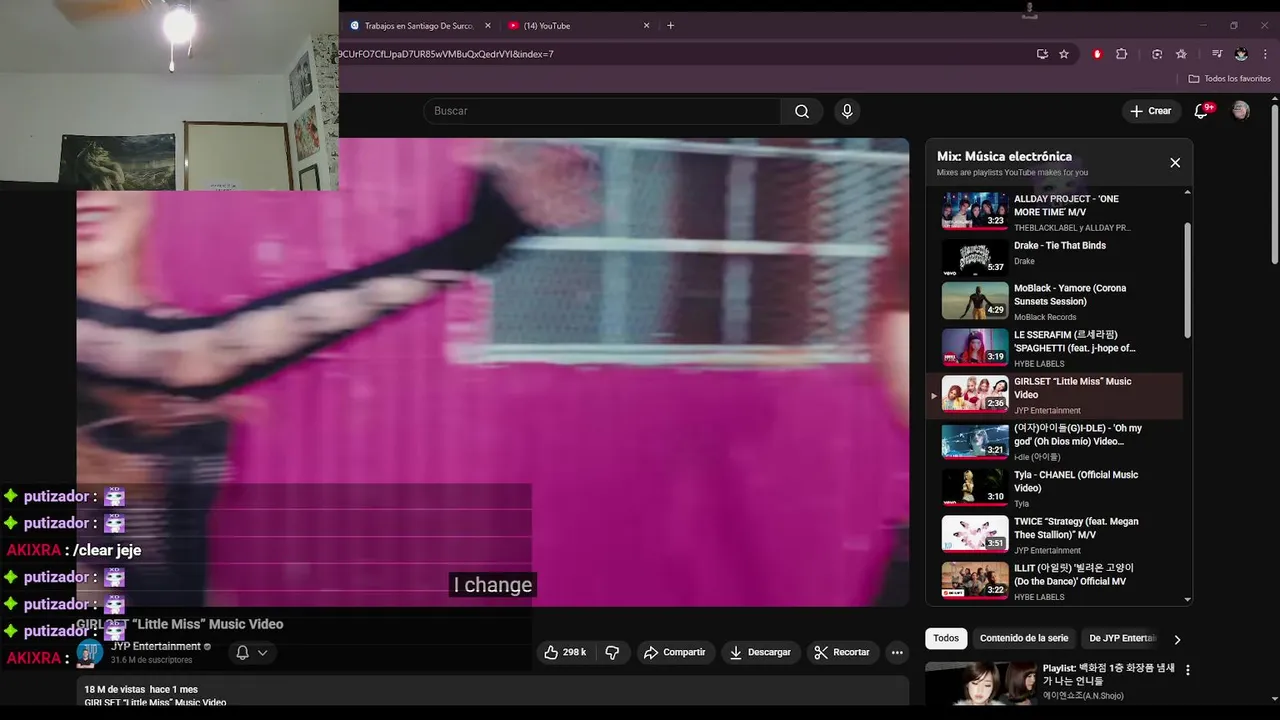
Task: Open recommended Playlist video thumbnail
Action: pyautogui.click(x=981, y=684)
